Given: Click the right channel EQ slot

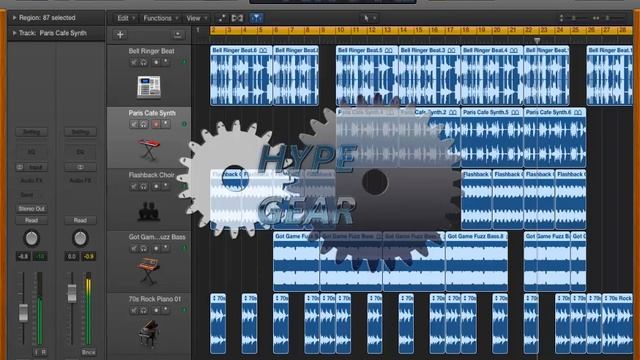Looking at the screenshot, I should [x=80, y=152].
